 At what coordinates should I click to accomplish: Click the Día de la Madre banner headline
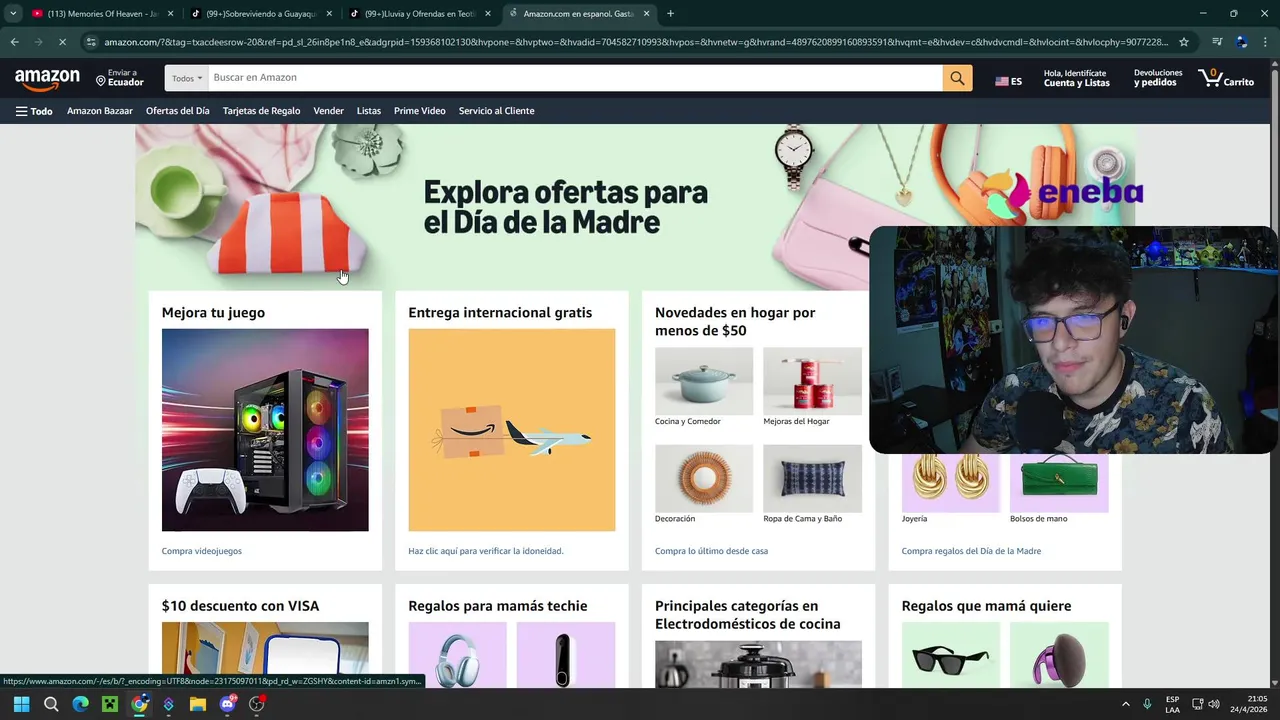pos(565,206)
